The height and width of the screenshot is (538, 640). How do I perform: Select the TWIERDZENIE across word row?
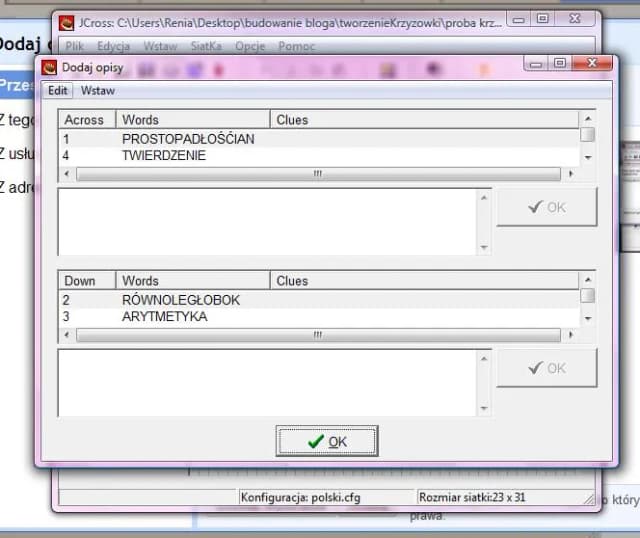click(x=164, y=156)
